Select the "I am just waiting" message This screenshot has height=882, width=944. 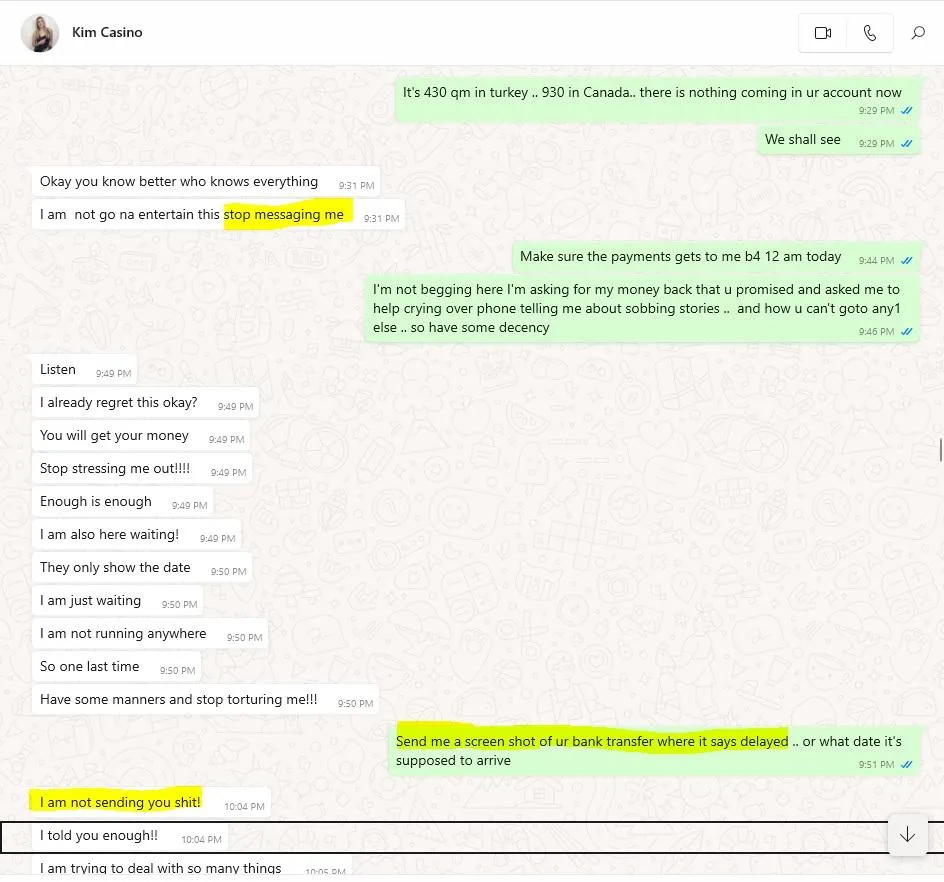click(x=117, y=601)
